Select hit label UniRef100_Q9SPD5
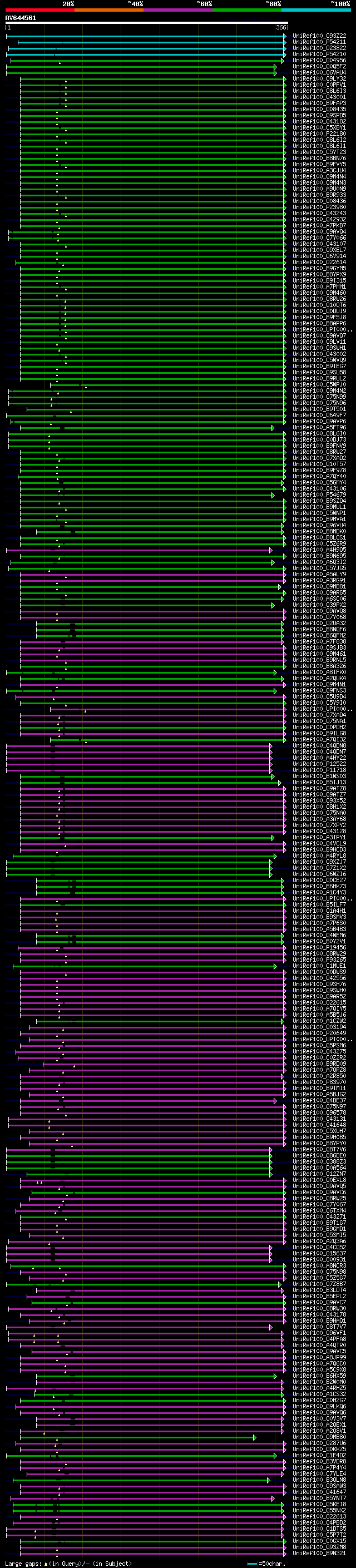 pyautogui.click(x=319, y=115)
